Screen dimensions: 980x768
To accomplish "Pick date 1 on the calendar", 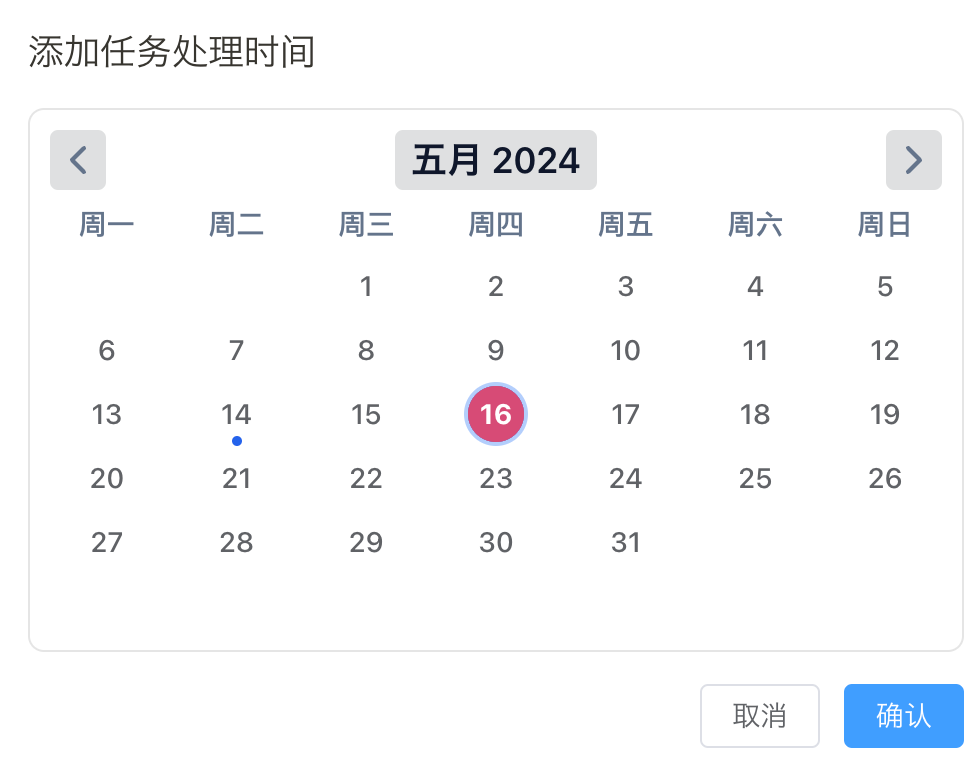I will pyautogui.click(x=366, y=287).
